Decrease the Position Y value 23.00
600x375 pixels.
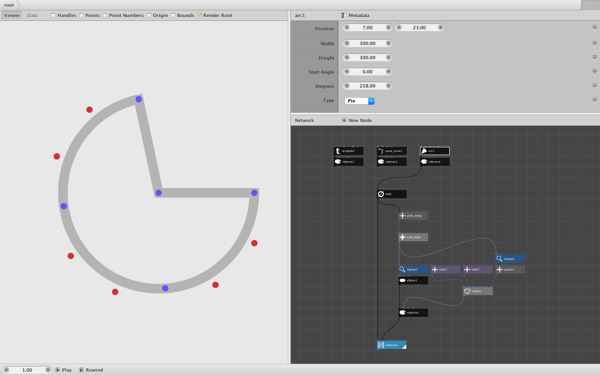(399, 28)
